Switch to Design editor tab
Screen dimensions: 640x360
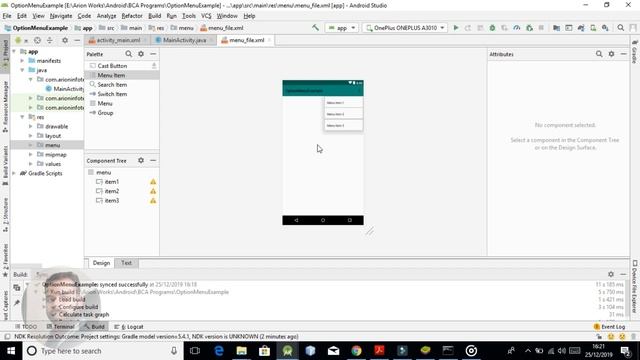(x=101, y=263)
